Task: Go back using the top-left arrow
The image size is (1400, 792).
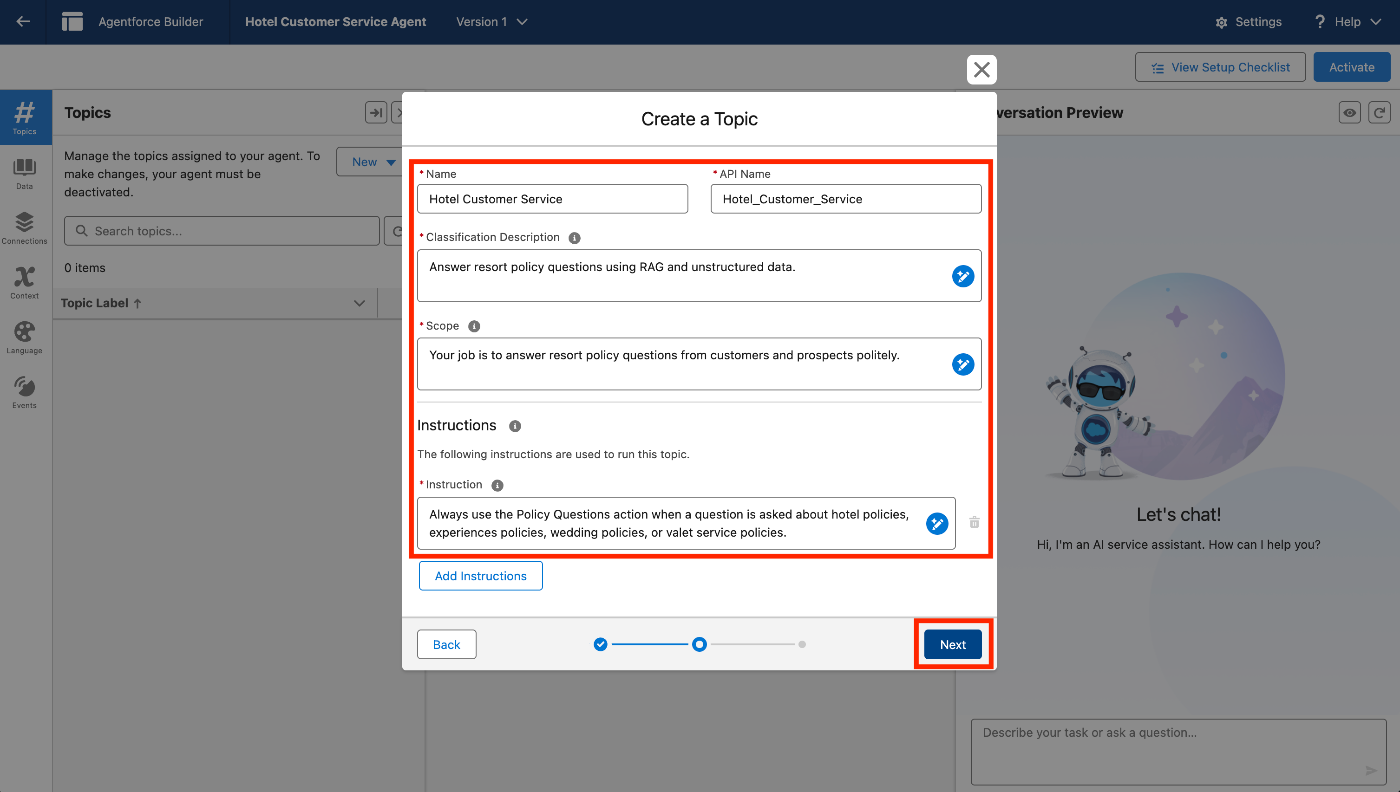Action: pyautogui.click(x=22, y=22)
